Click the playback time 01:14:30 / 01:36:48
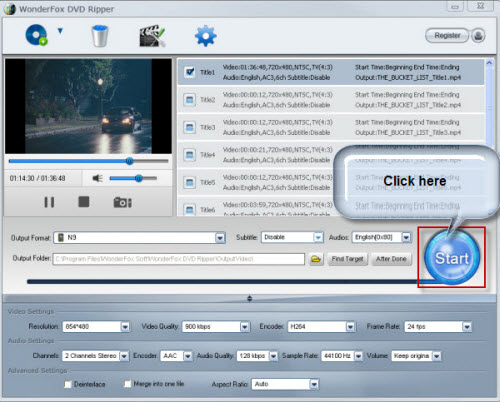Viewport: 500px width, 402px height. (x=38, y=178)
